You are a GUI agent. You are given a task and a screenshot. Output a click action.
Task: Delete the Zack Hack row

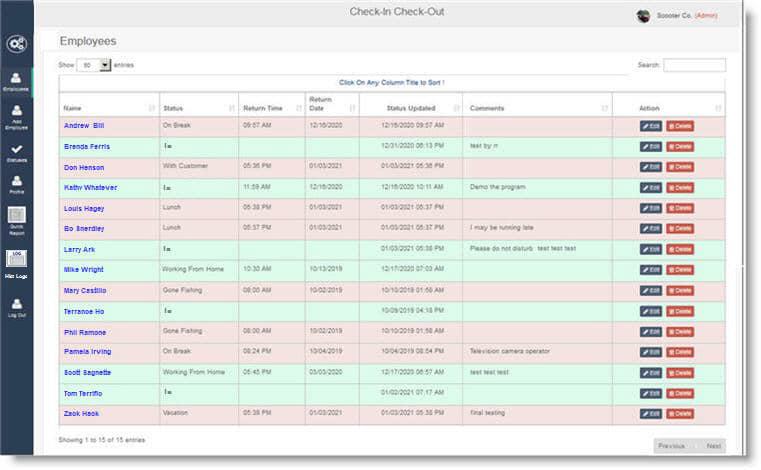click(680, 413)
